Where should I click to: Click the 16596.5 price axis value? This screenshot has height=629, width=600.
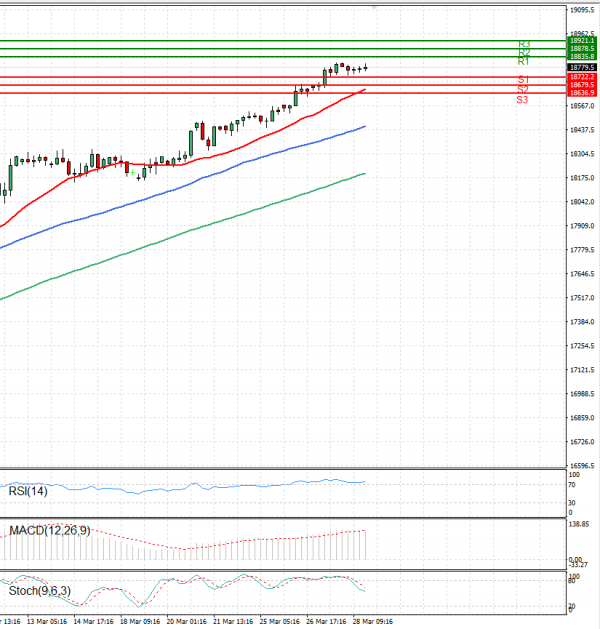click(582, 466)
